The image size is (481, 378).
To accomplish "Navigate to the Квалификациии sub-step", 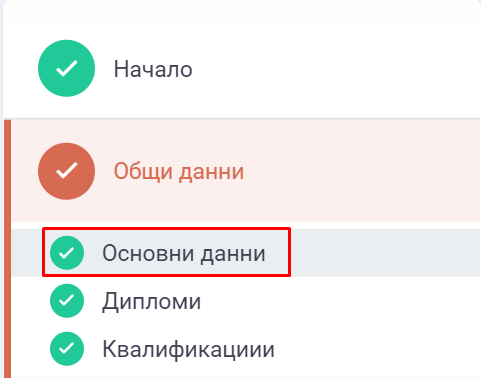I will [188, 349].
